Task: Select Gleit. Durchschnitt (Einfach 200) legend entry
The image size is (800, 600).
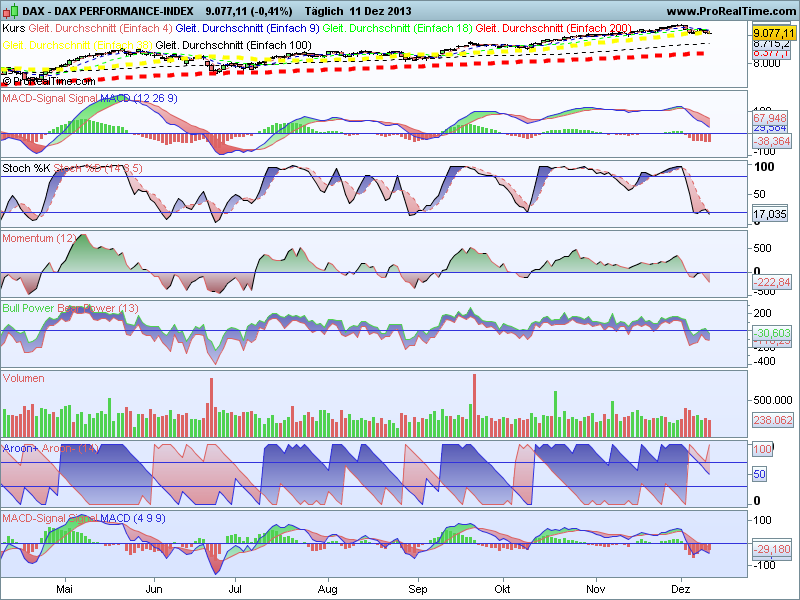Action: pyautogui.click(x=554, y=28)
